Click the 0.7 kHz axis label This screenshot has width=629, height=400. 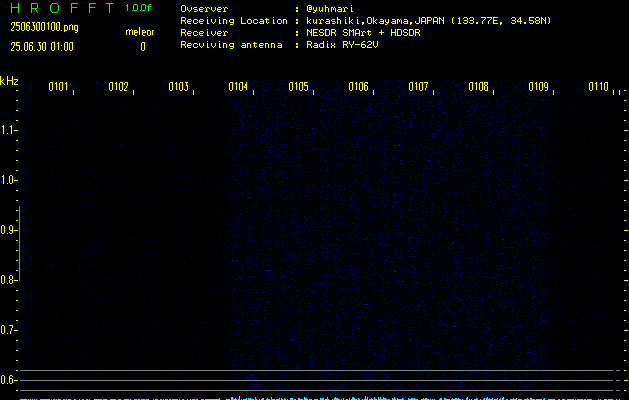(8, 330)
